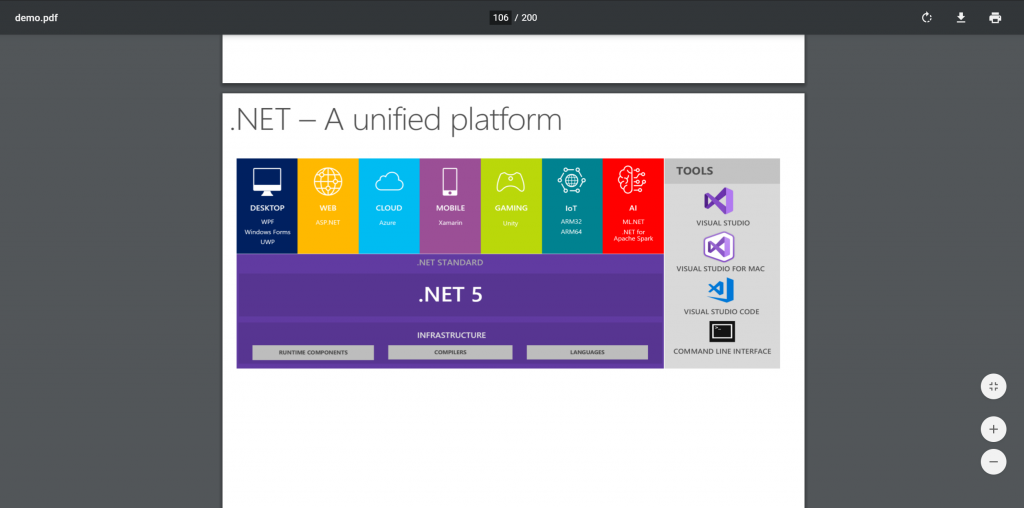Click the VISUAL STUDIO CODE label
The width and height of the screenshot is (1024, 508).
pyautogui.click(x=721, y=311)
